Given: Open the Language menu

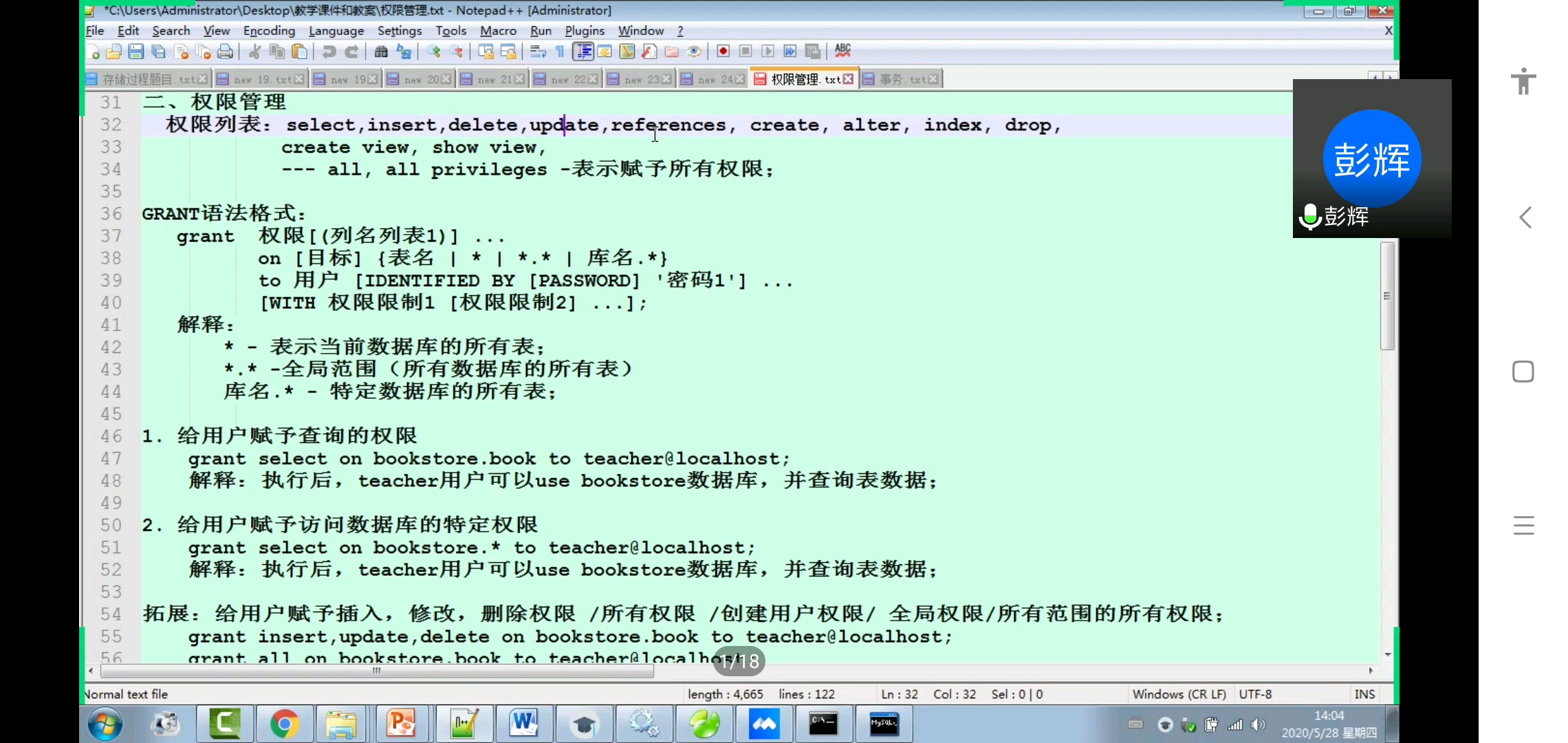Looking at the screenshot, I should click(336, 31).
